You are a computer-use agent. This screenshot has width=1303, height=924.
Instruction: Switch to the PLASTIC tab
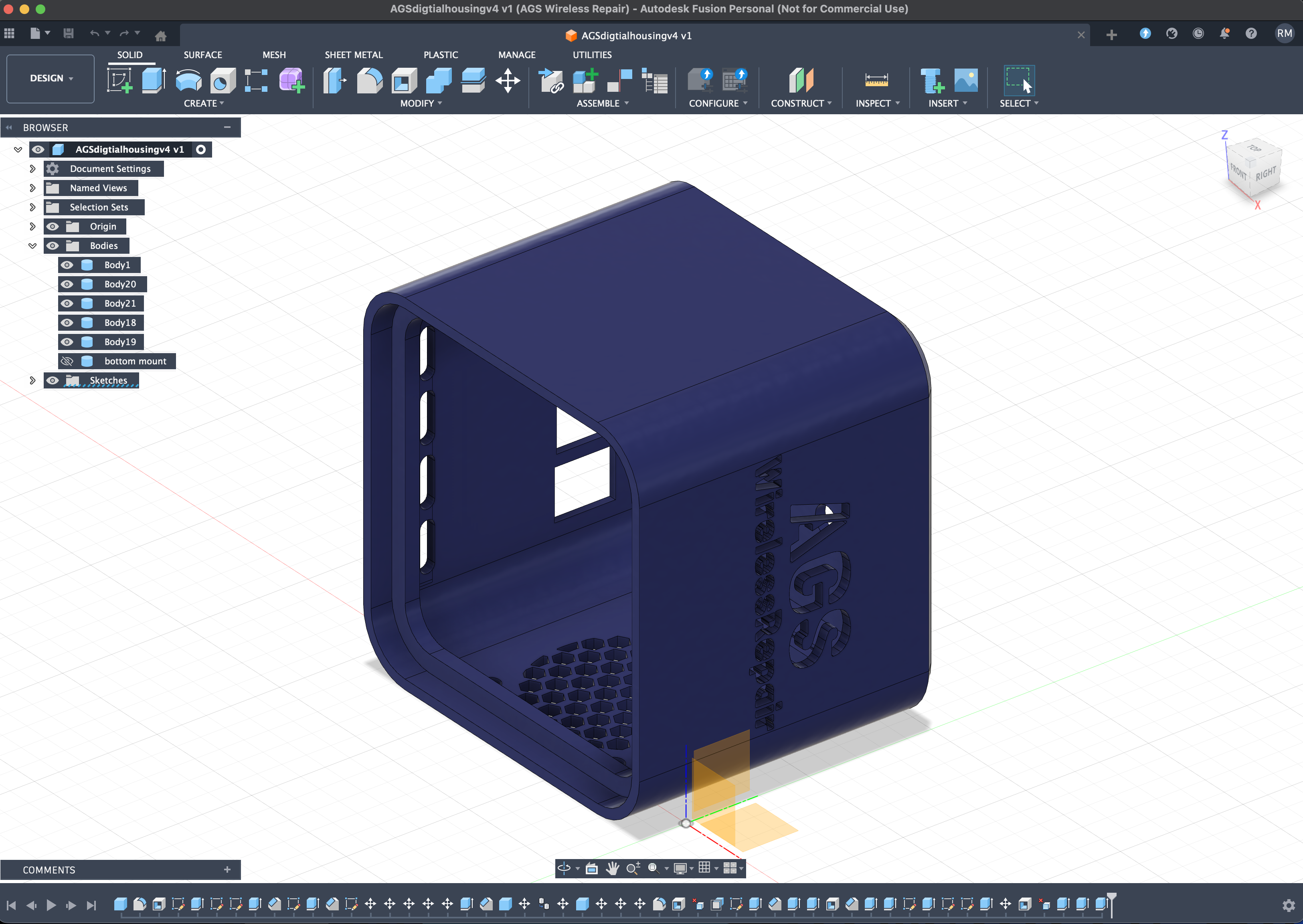click(x=440, y=55)
